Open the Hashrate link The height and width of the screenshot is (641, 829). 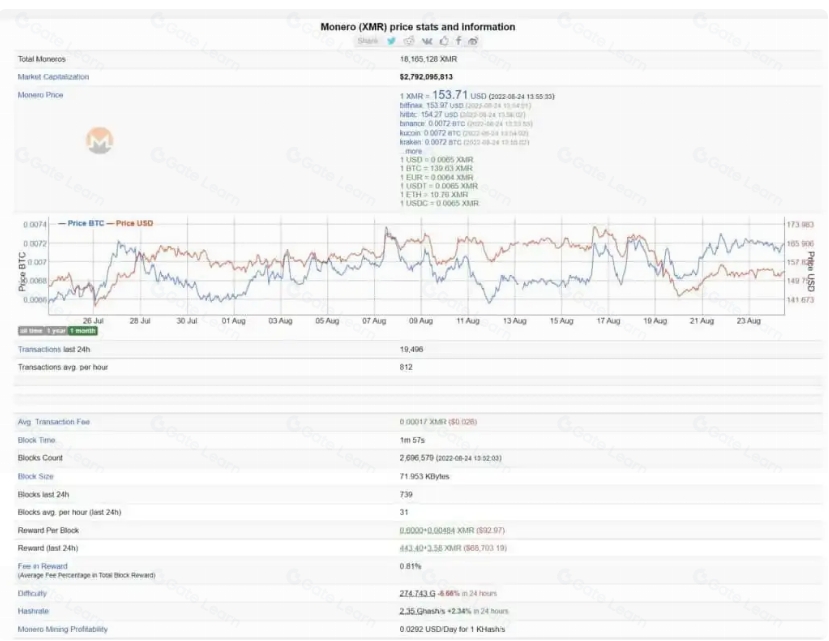(33, 611)
